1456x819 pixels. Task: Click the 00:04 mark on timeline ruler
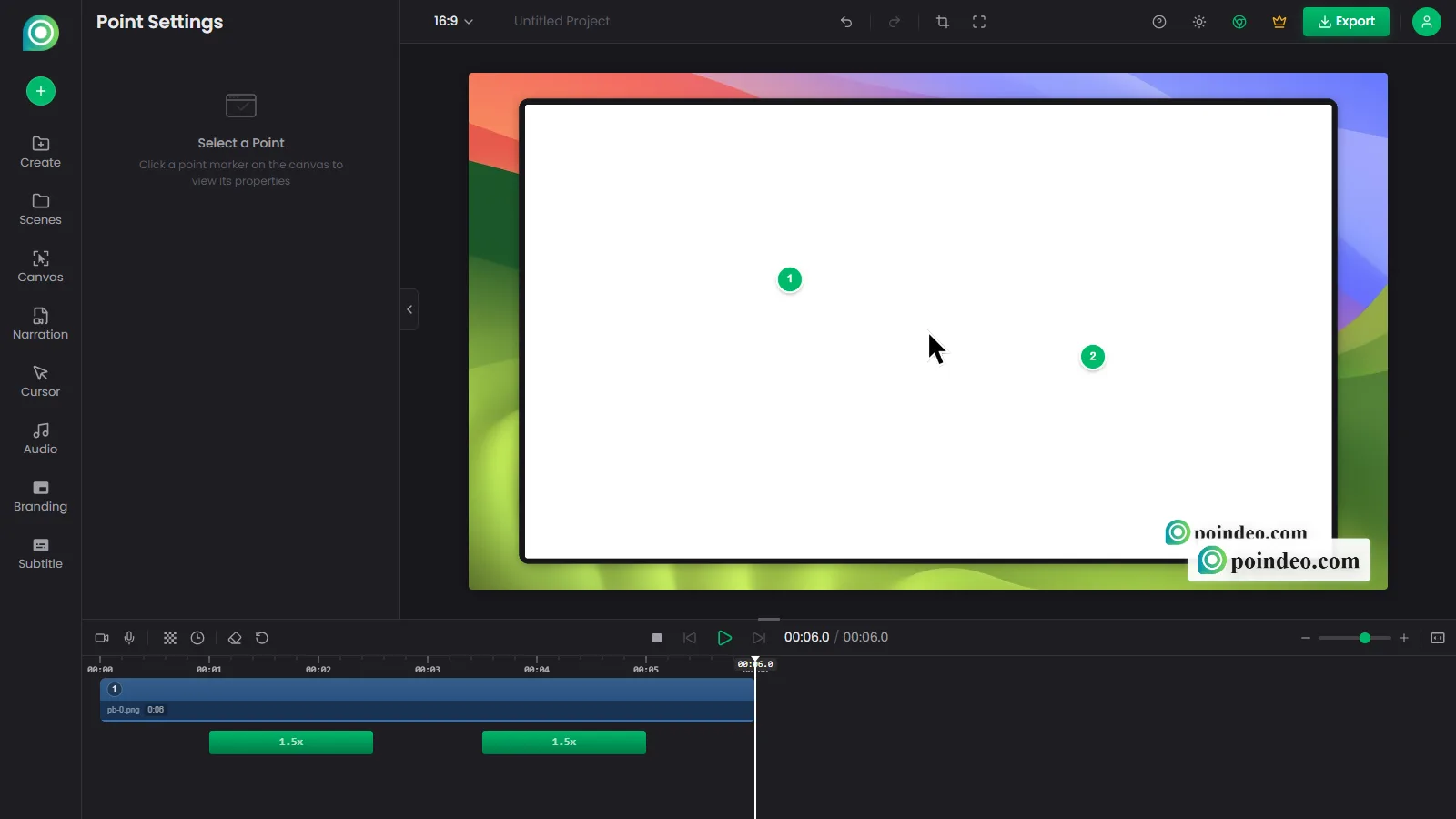point(537,669)
